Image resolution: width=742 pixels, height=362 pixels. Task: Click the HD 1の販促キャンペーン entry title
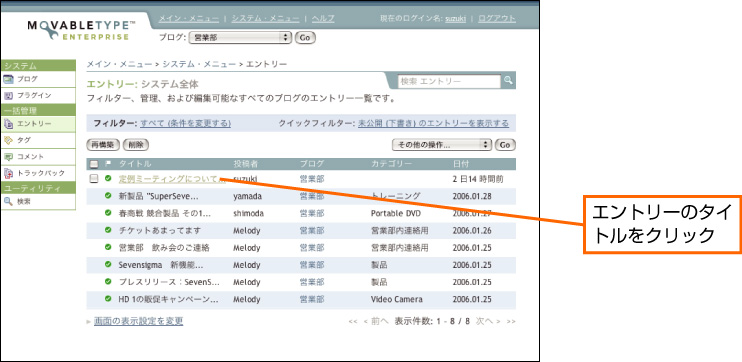tap(168, 300)
